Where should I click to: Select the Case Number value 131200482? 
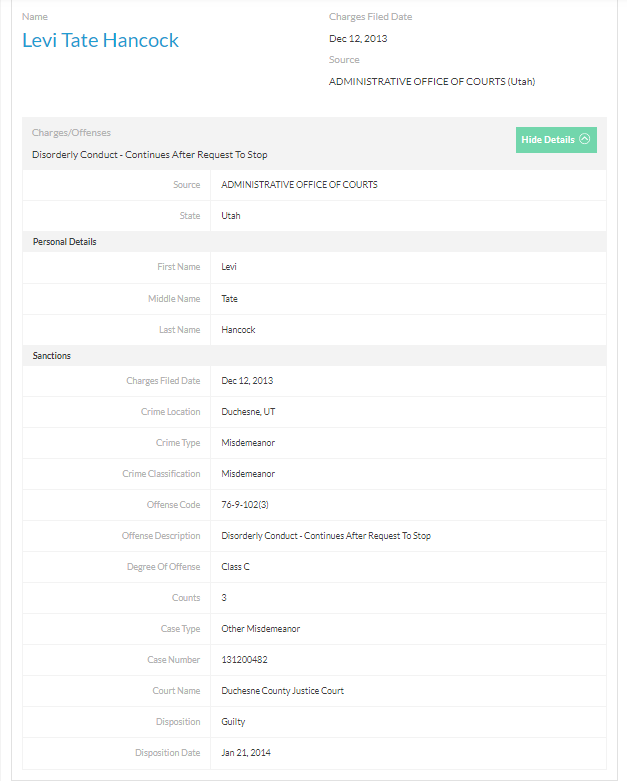click(244, 660)
